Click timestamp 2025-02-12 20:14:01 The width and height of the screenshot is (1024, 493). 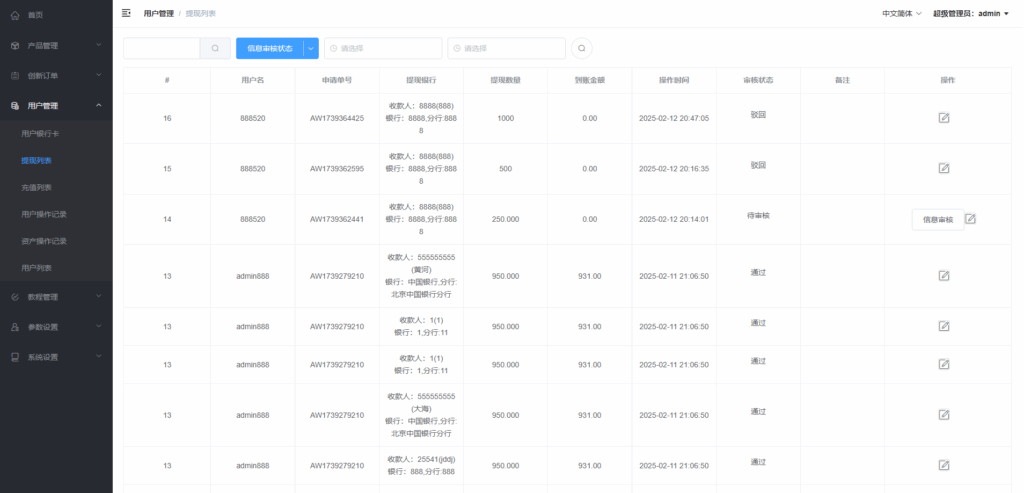point(674,219)
